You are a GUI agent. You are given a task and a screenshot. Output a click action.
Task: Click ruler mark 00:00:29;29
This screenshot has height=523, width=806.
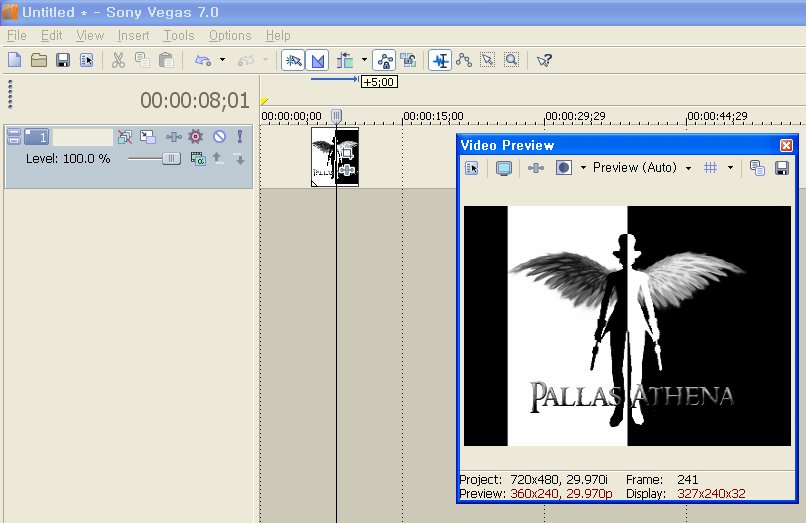(575, 116)
